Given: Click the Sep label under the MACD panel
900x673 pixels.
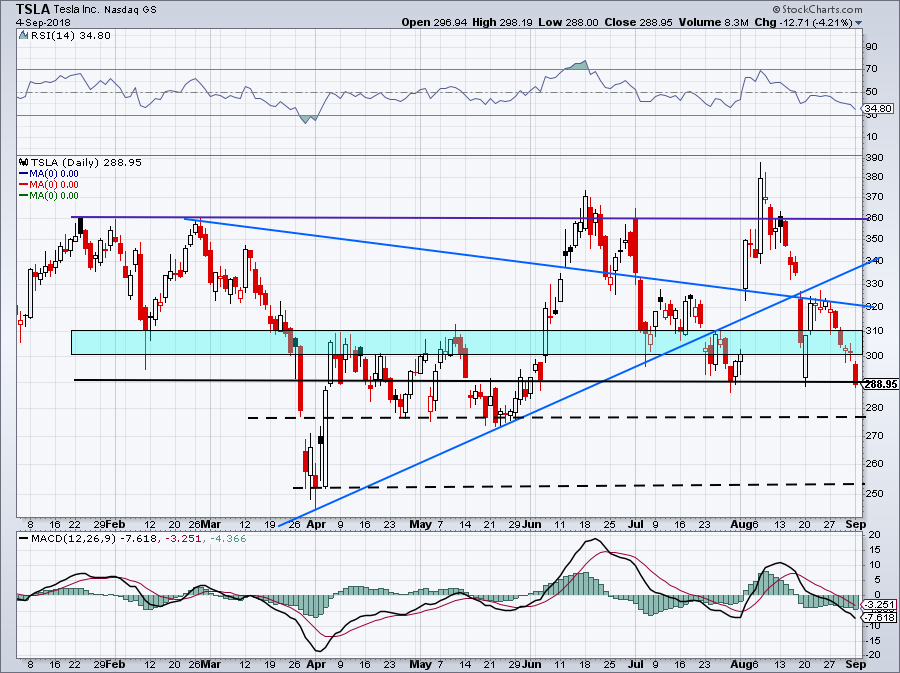Looking at the screenshot, I should click(856, 664).
